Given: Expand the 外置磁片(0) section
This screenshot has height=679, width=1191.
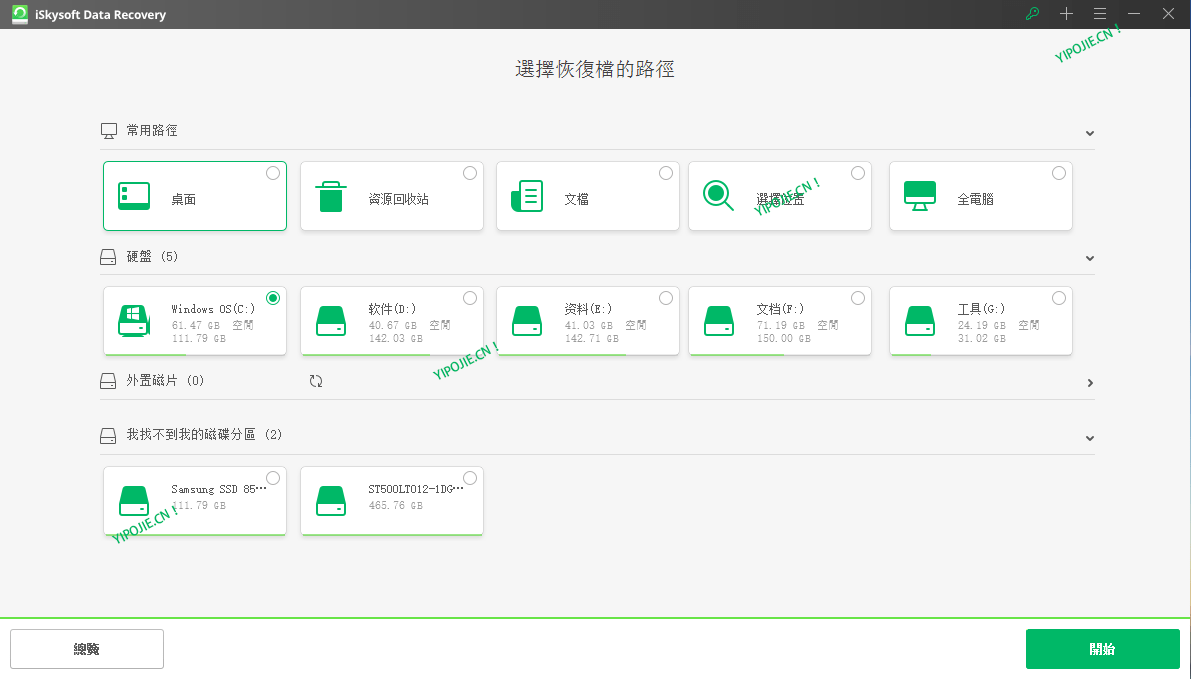Looking at the screenshot, I should tap(1089, 382).
